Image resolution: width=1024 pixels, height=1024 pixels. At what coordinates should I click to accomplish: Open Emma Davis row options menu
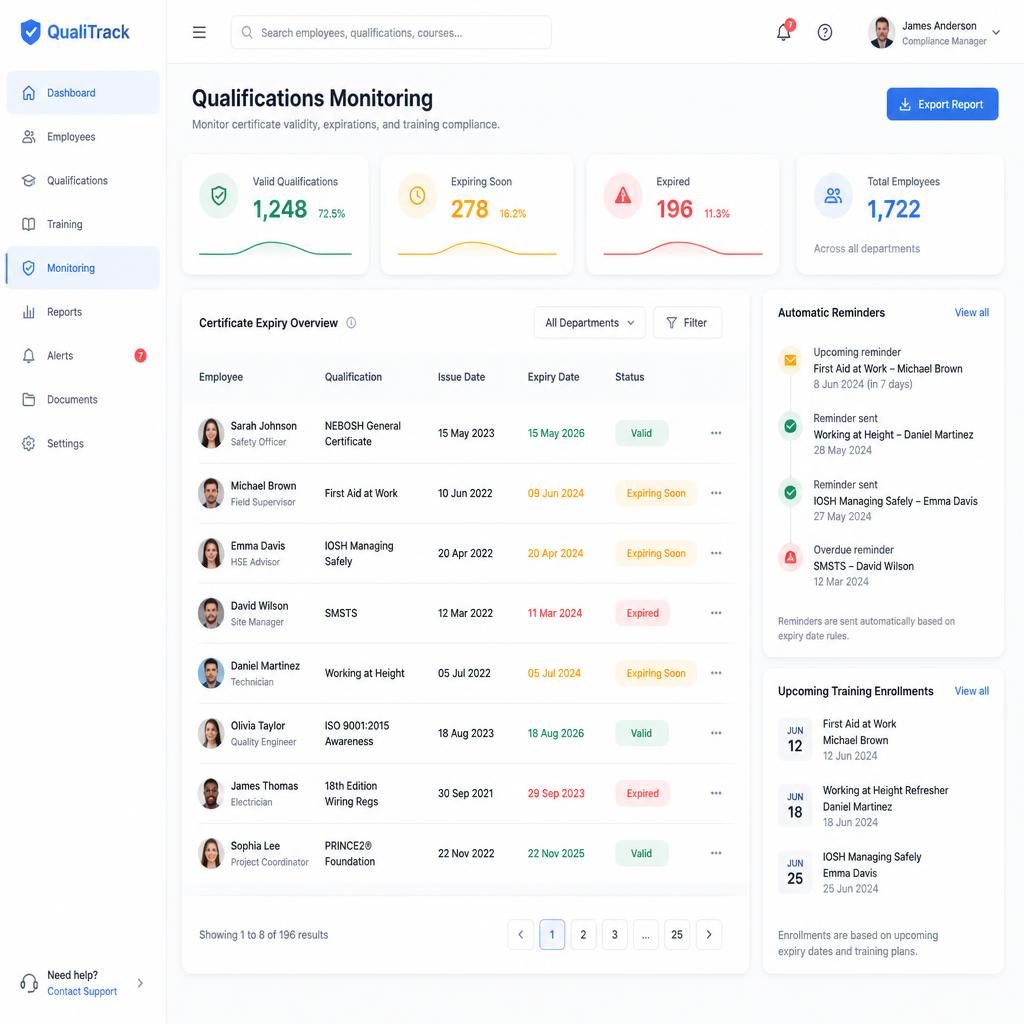[x=716, y=553]
